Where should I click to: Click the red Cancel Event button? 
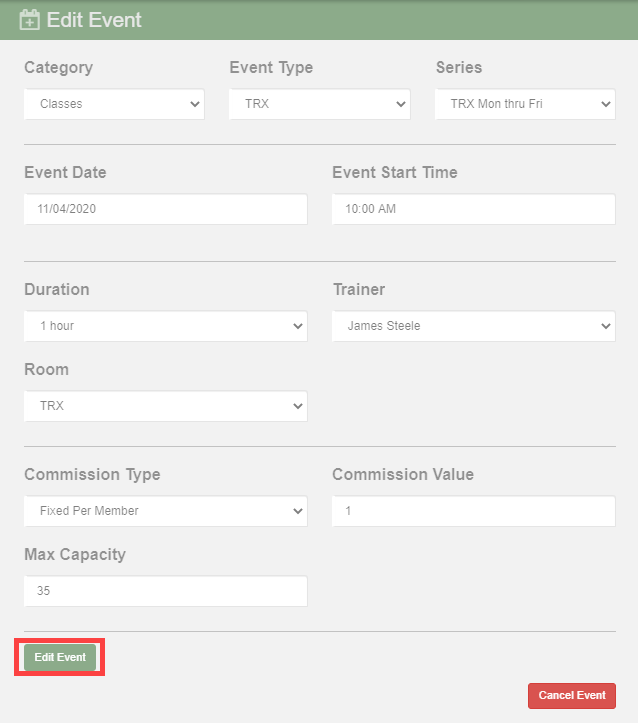tap(572, 696)
